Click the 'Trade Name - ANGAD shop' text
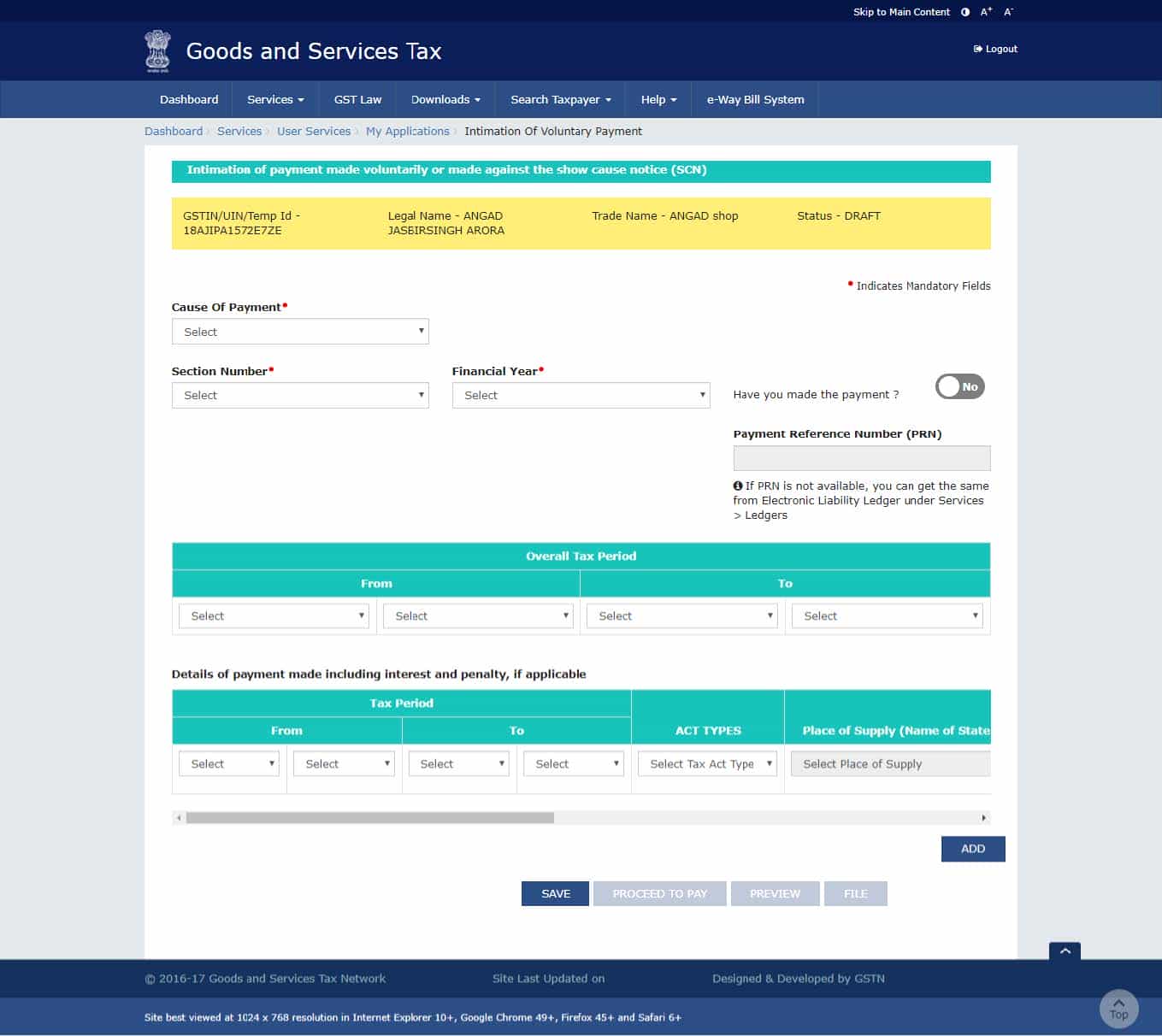The width and height of the screenshot is (1162, 1036). (x=665, y=215)
